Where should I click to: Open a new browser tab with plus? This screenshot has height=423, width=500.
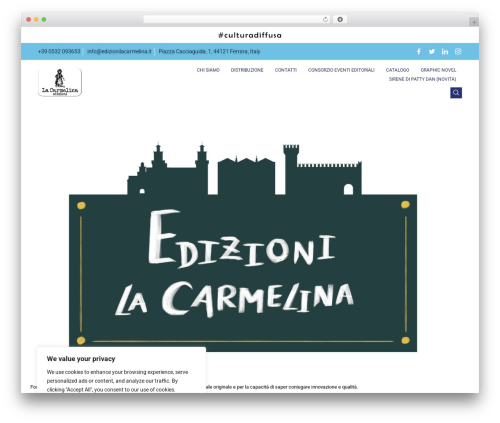coord(474,22)
